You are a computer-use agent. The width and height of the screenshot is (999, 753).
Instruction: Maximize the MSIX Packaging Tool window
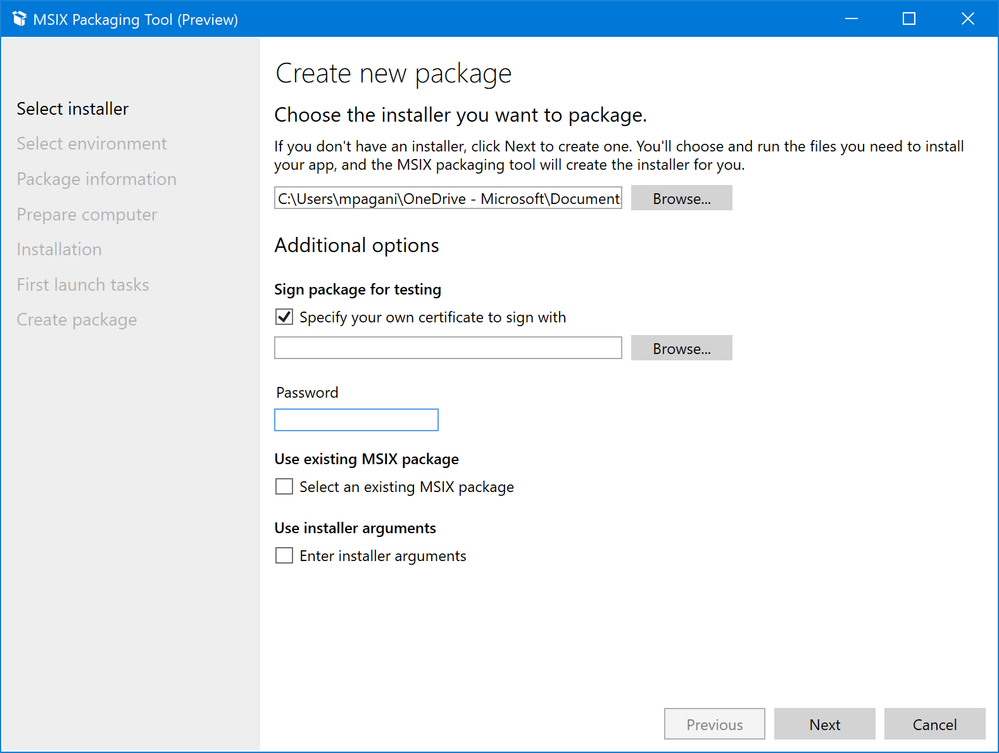click(909, 18)
